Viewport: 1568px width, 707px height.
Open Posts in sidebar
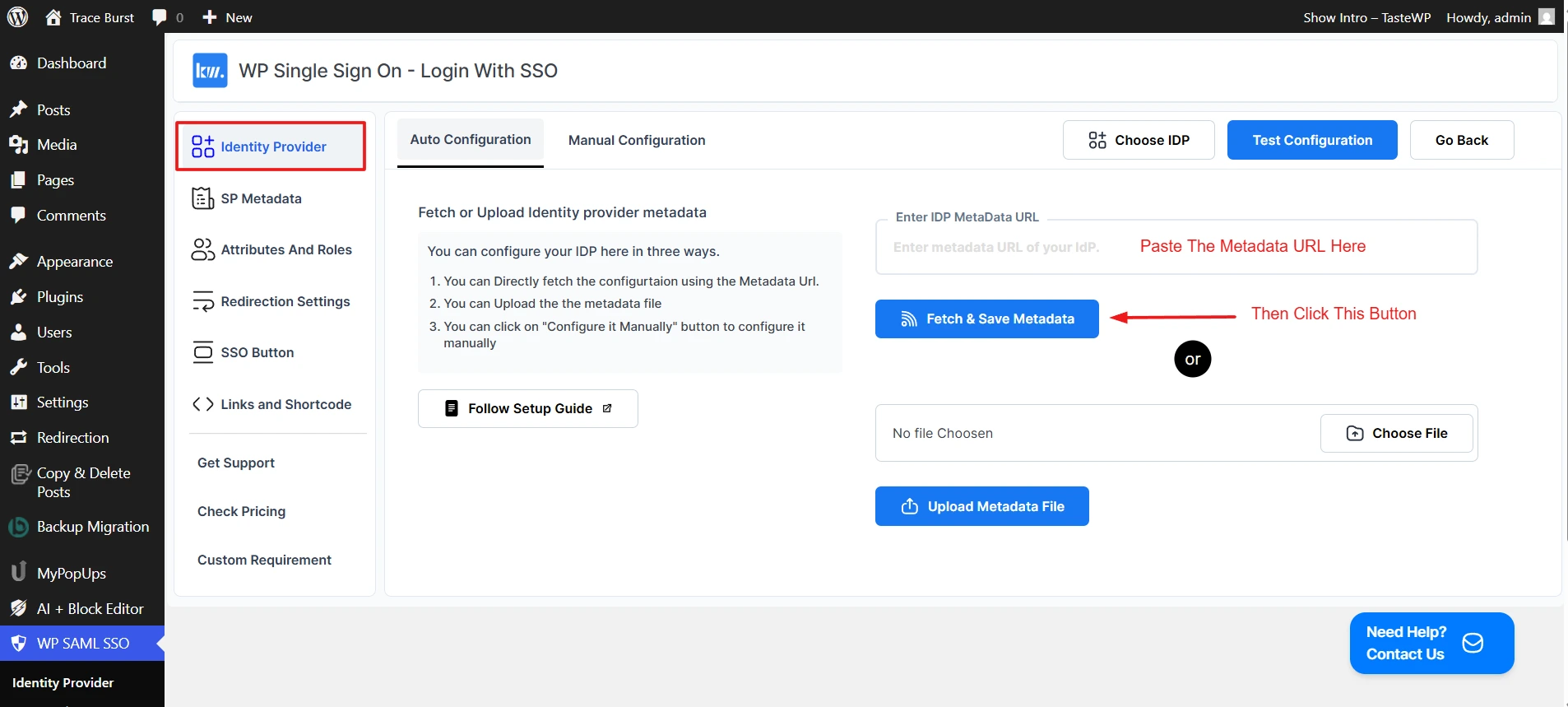[82, 109]
